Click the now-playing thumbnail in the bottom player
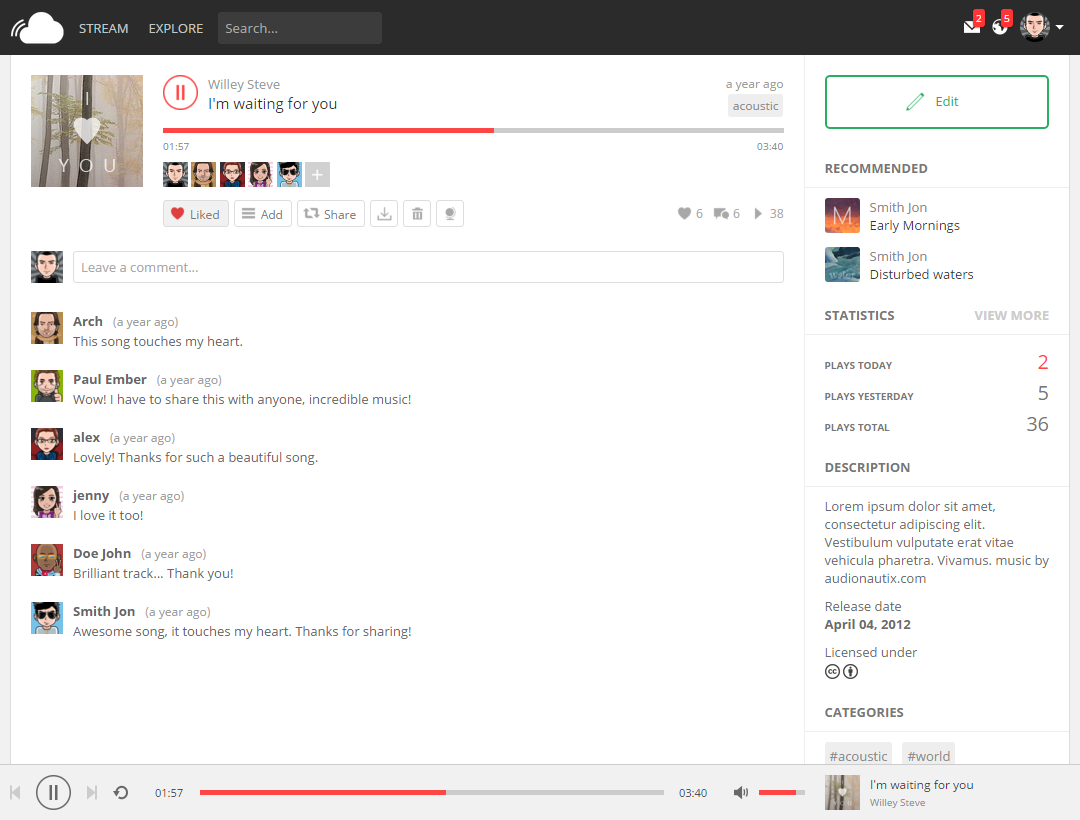Screen dimensions: 1080x820 coord(842,792)
